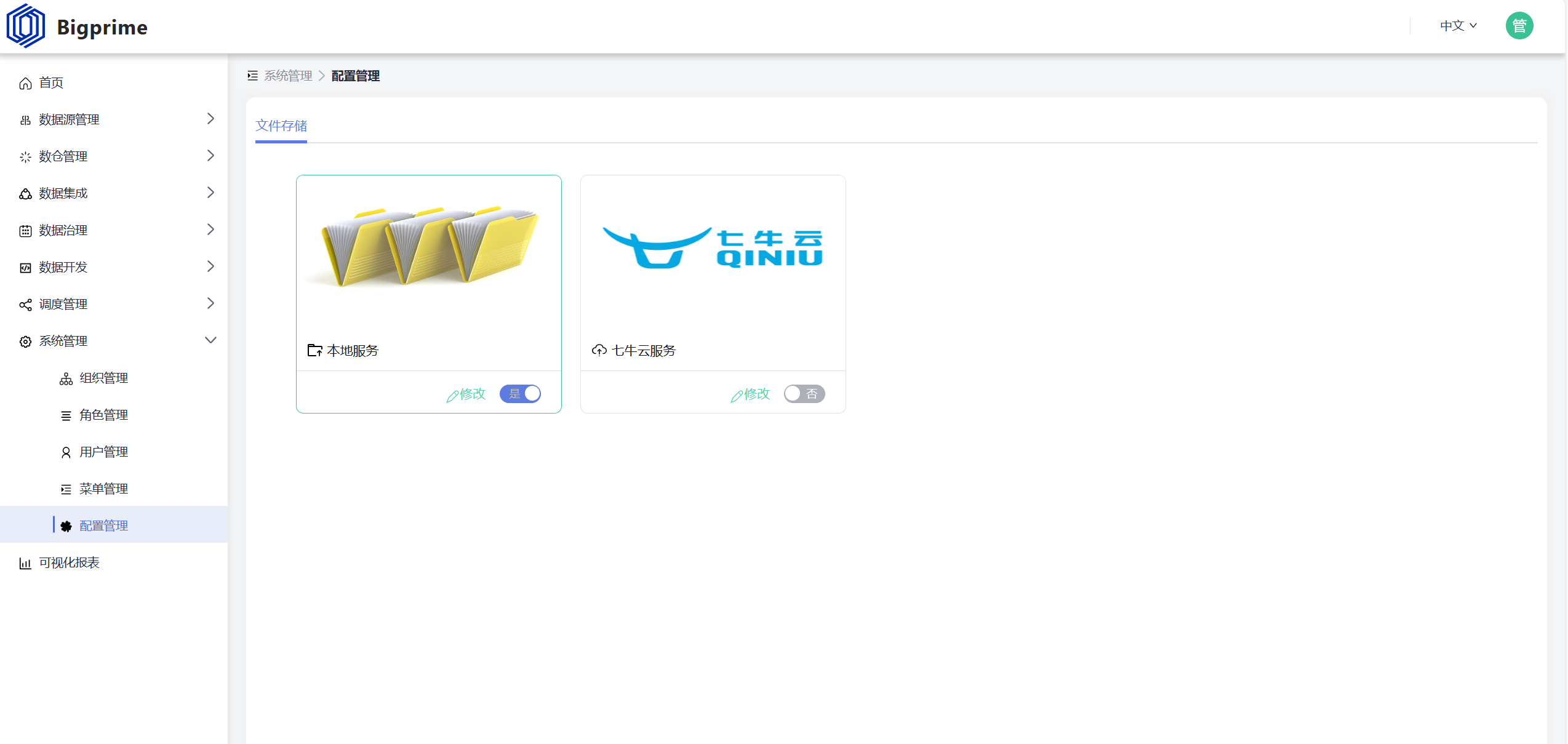1568x744 pixels.
Task: Disable the 本地服务 是 switch
Action: (x=520, y=394)
